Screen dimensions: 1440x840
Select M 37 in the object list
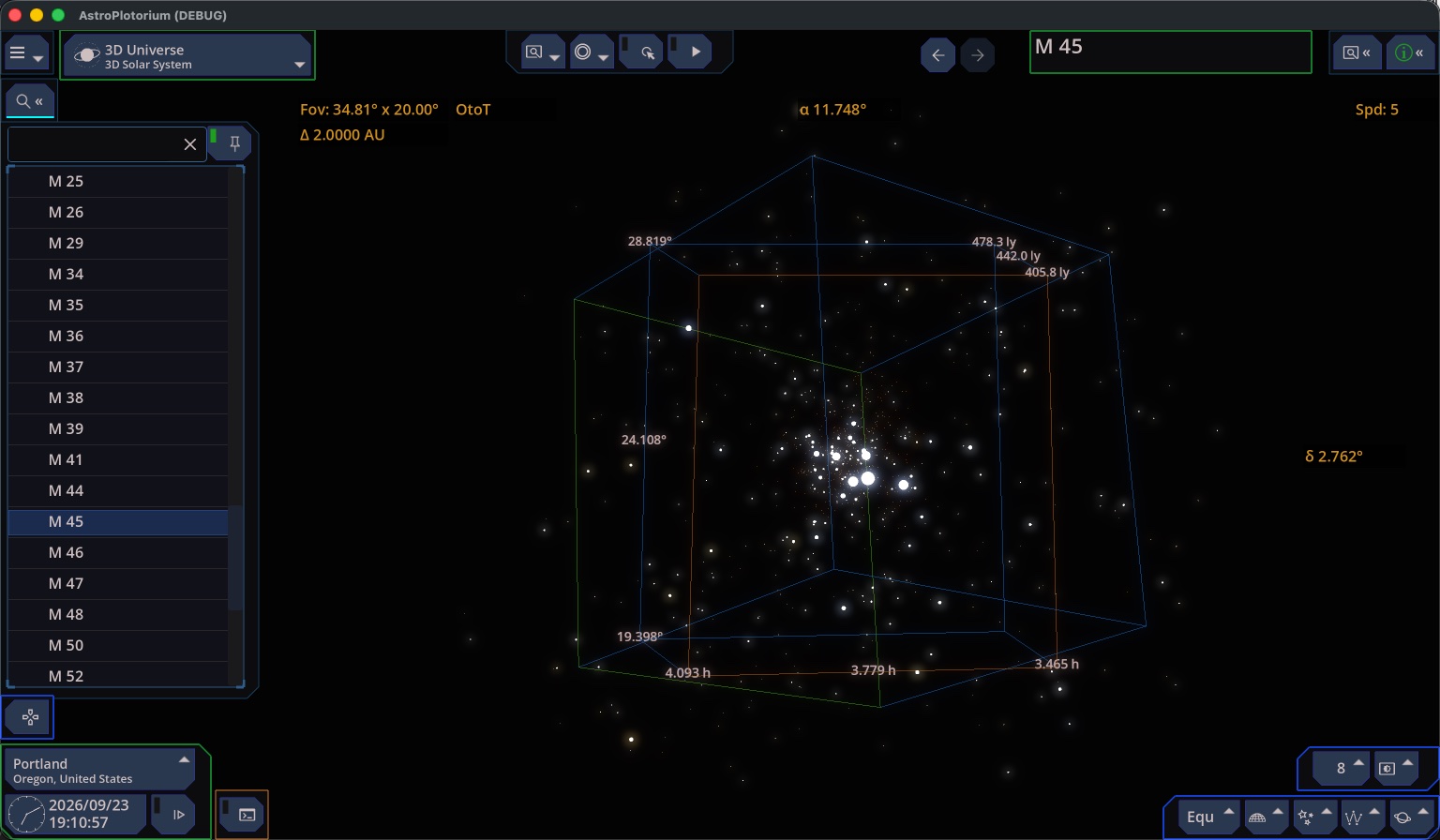coord(118,367)
